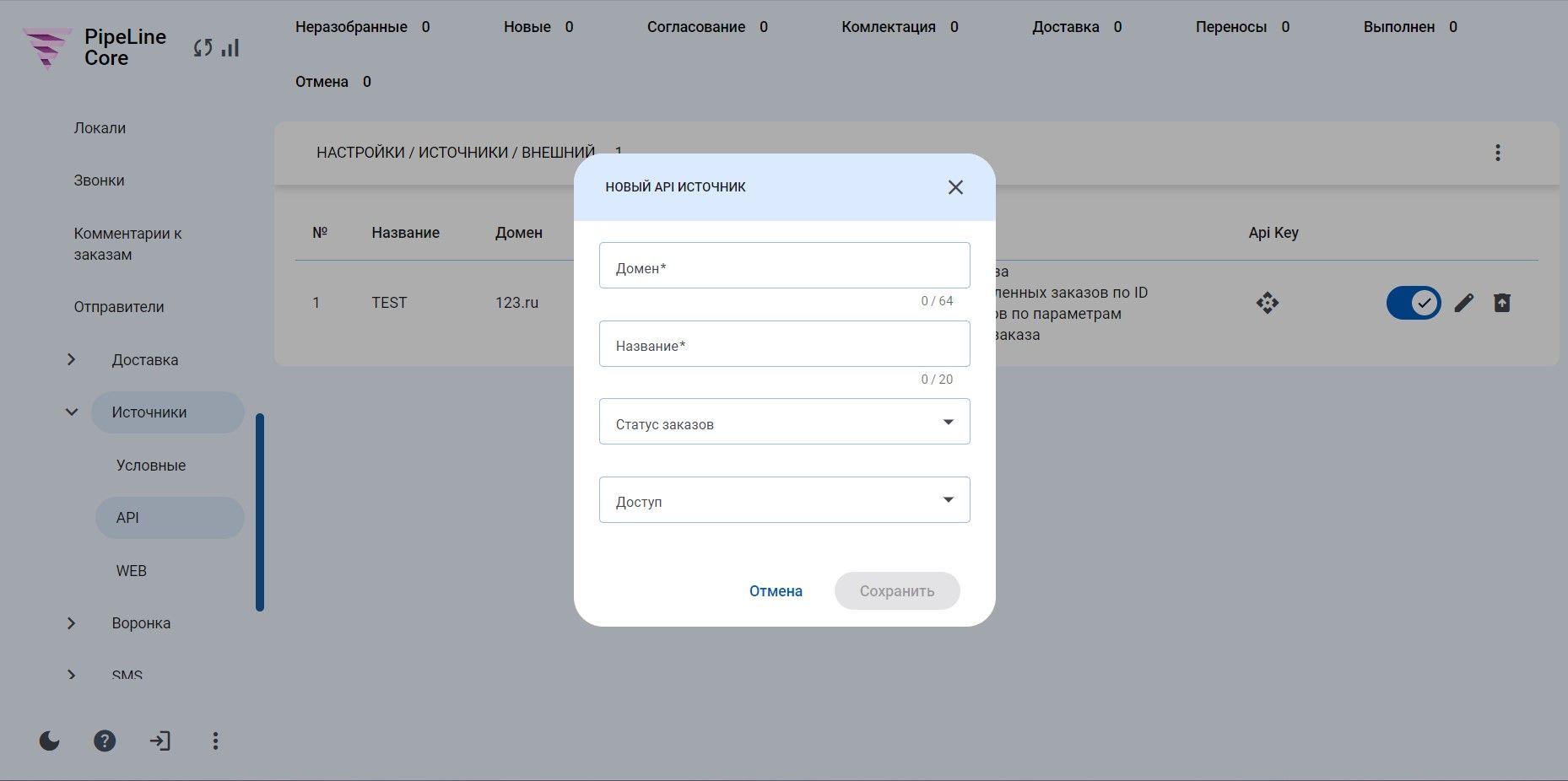Filter by Доставка status in top bar
This screenshot has height=781, width=1568.
point(1077,27)
